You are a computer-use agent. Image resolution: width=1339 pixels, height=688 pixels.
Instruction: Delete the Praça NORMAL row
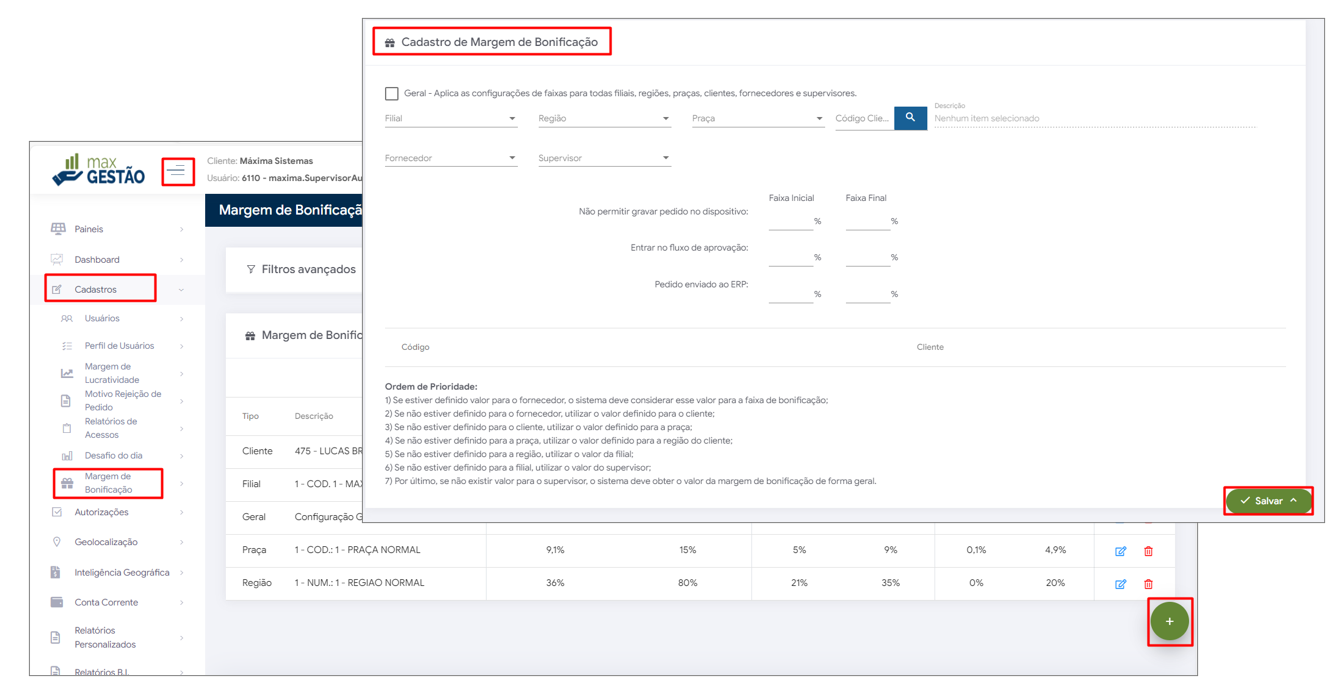[x=1148, y=551]
